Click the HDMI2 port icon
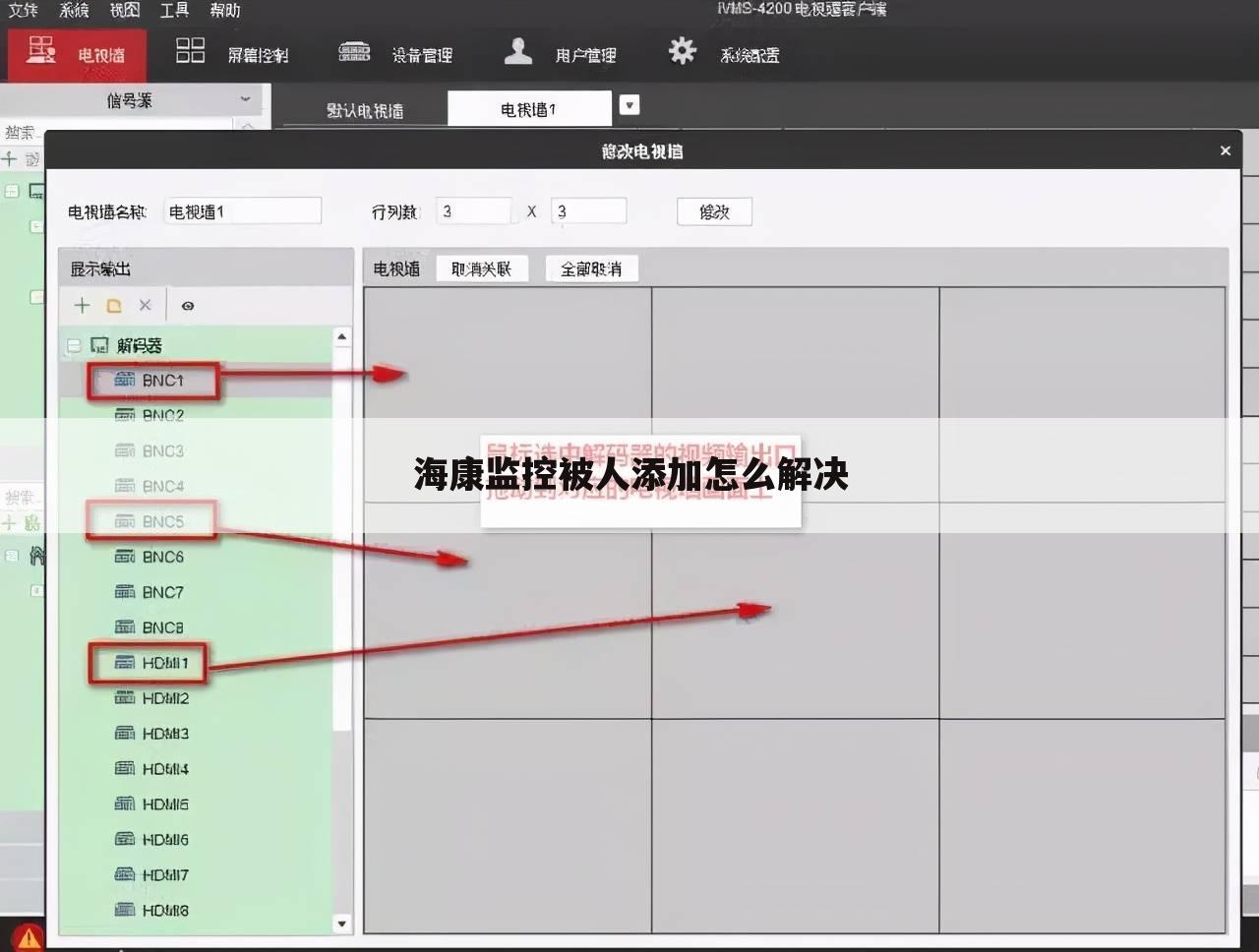1259x952 pixels. pyautogui.click(x=125, y=698)
